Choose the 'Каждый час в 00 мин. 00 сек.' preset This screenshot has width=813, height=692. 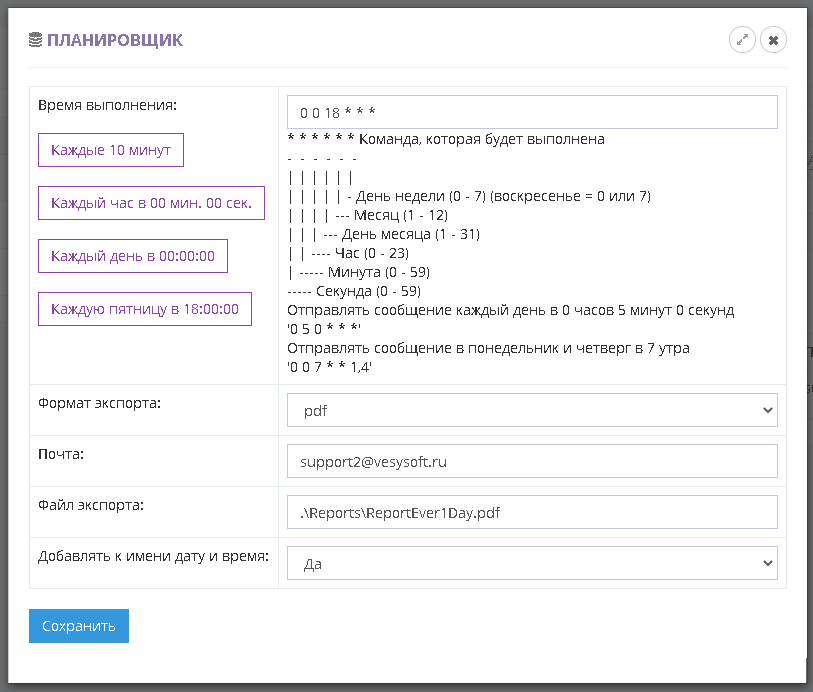(x=151, y=203)
